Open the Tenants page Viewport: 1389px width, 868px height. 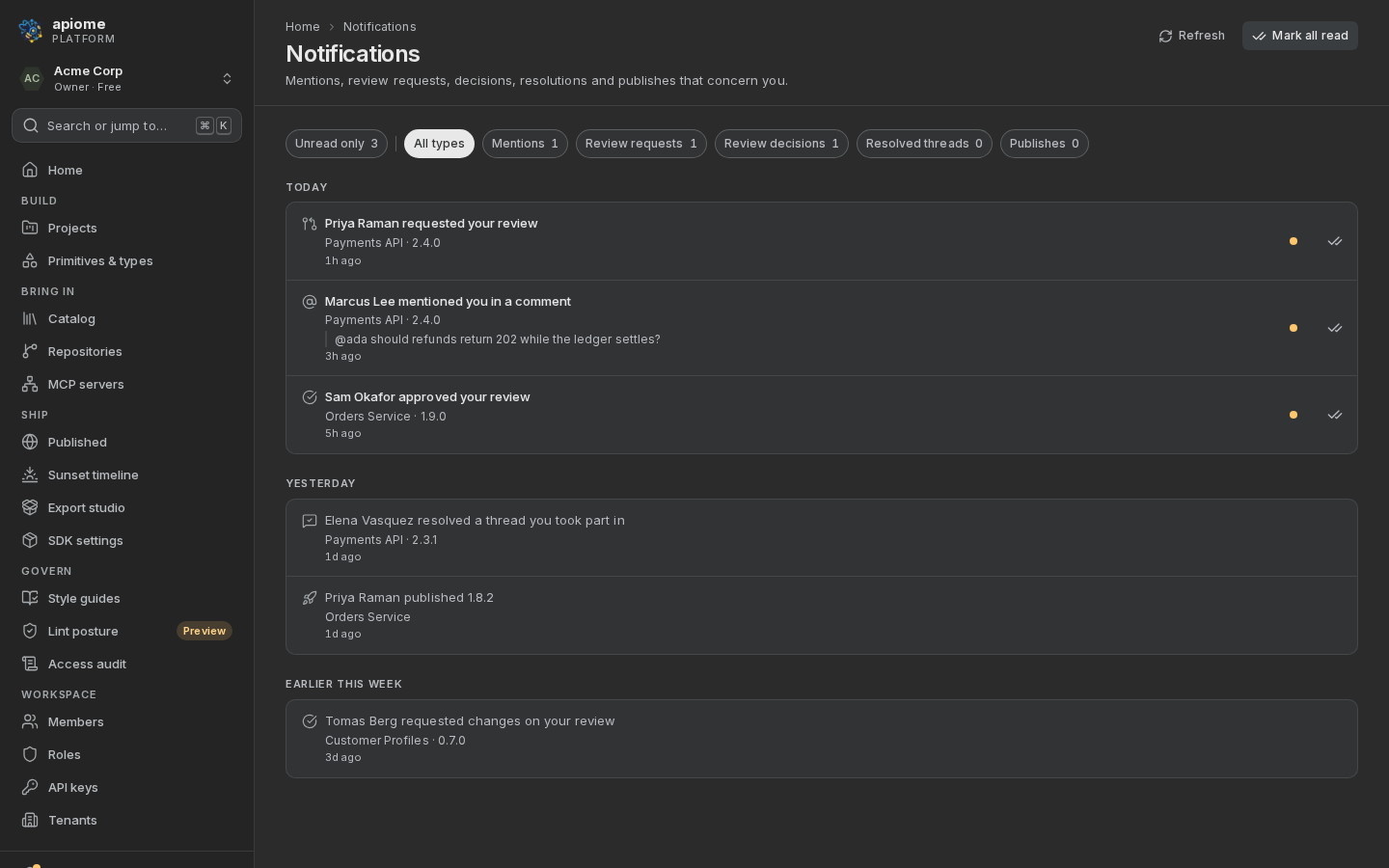(x=126, y=820)
